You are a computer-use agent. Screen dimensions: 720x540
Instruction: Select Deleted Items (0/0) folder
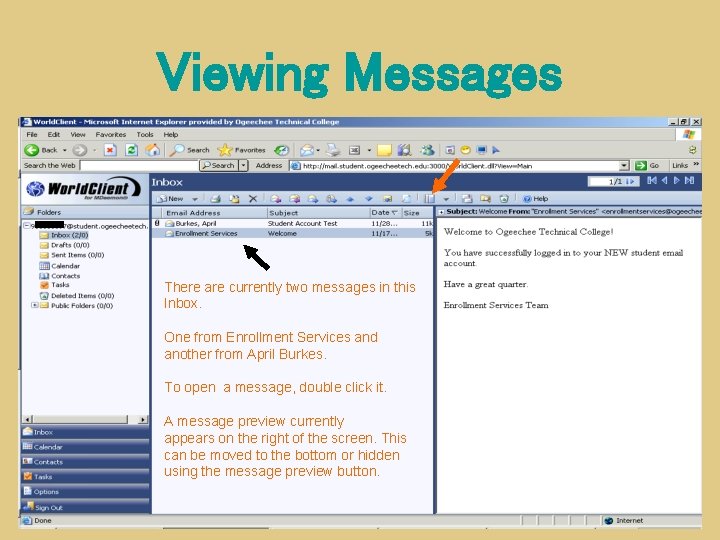tap(77, 296)
